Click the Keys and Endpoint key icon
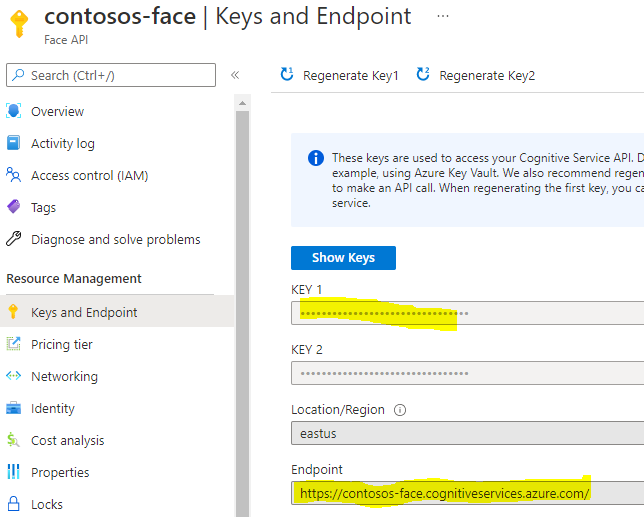This screenshot has width=644, height=517. click(x=13, y=312)
